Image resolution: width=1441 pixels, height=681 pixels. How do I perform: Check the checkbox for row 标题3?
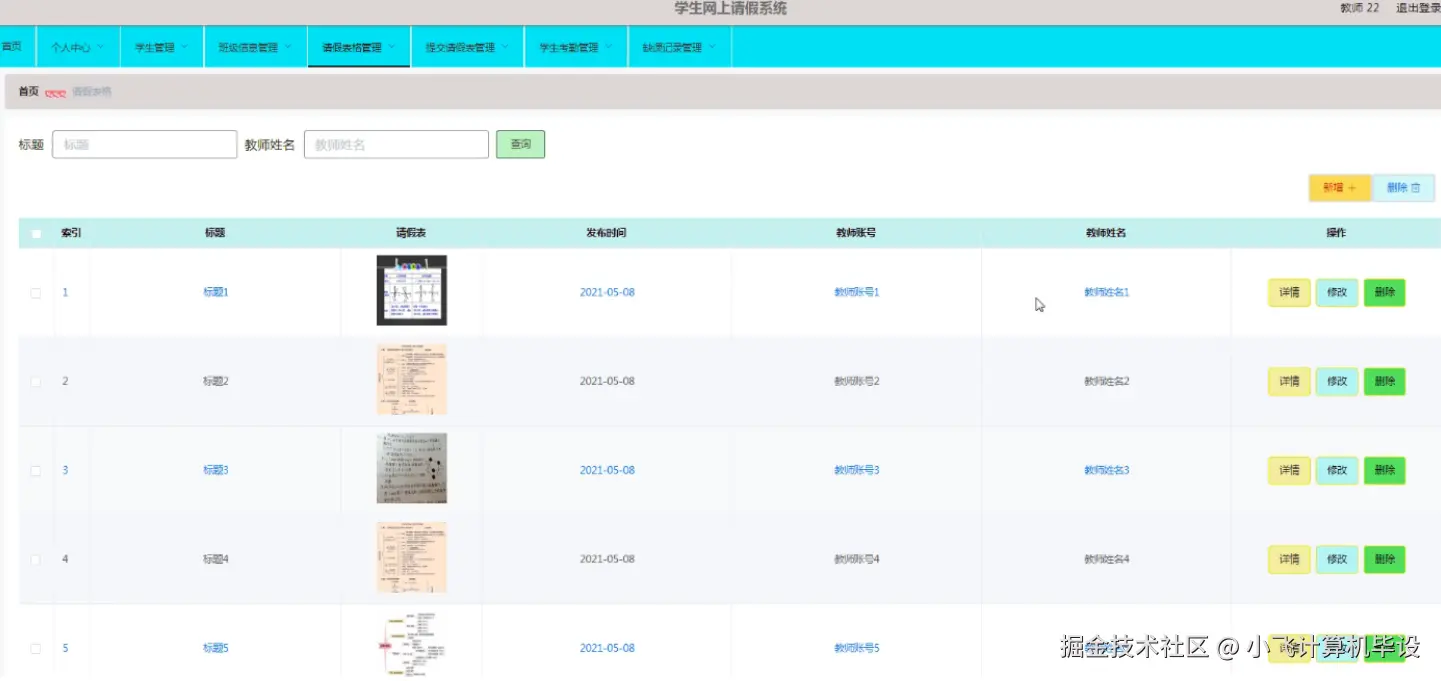(36, 471)
